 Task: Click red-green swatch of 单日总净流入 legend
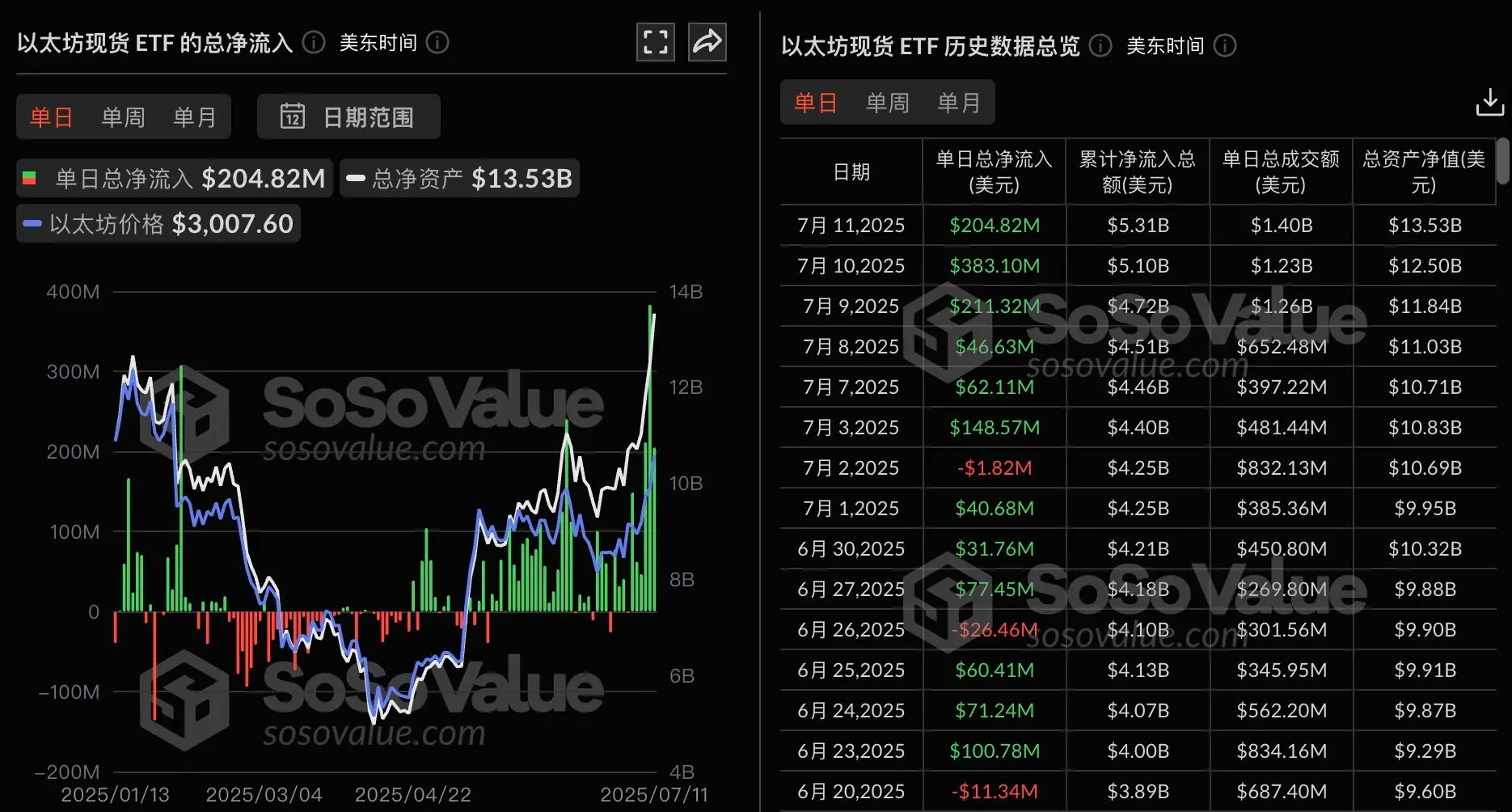[x=30, y=178]
